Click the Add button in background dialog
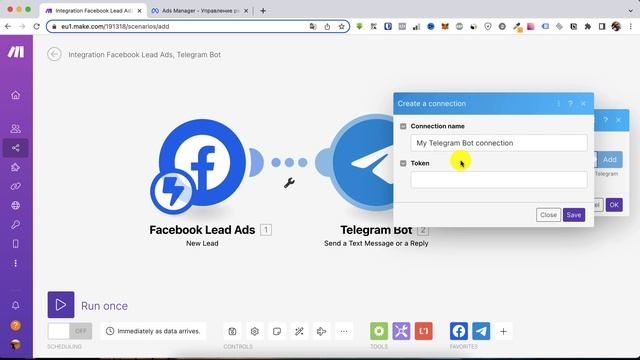The width and height of the screenshot is (640, 360). [x=609, y=160]
